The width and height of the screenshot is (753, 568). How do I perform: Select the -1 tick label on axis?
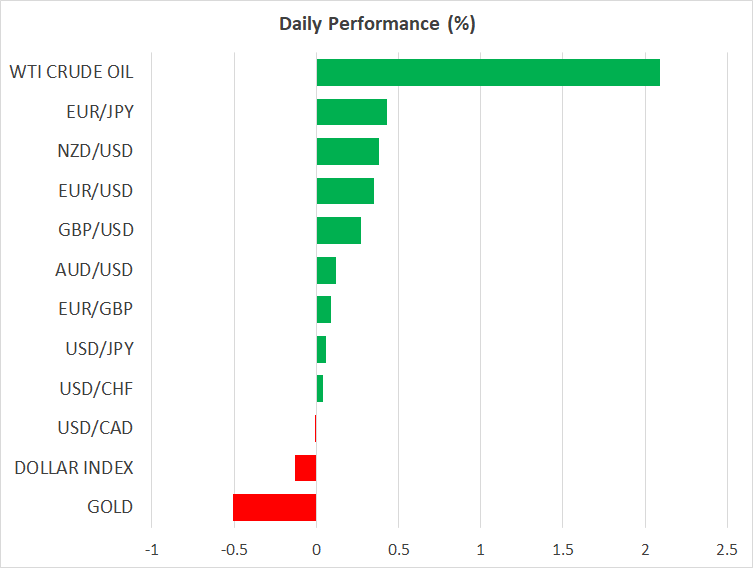coord(152,549)
